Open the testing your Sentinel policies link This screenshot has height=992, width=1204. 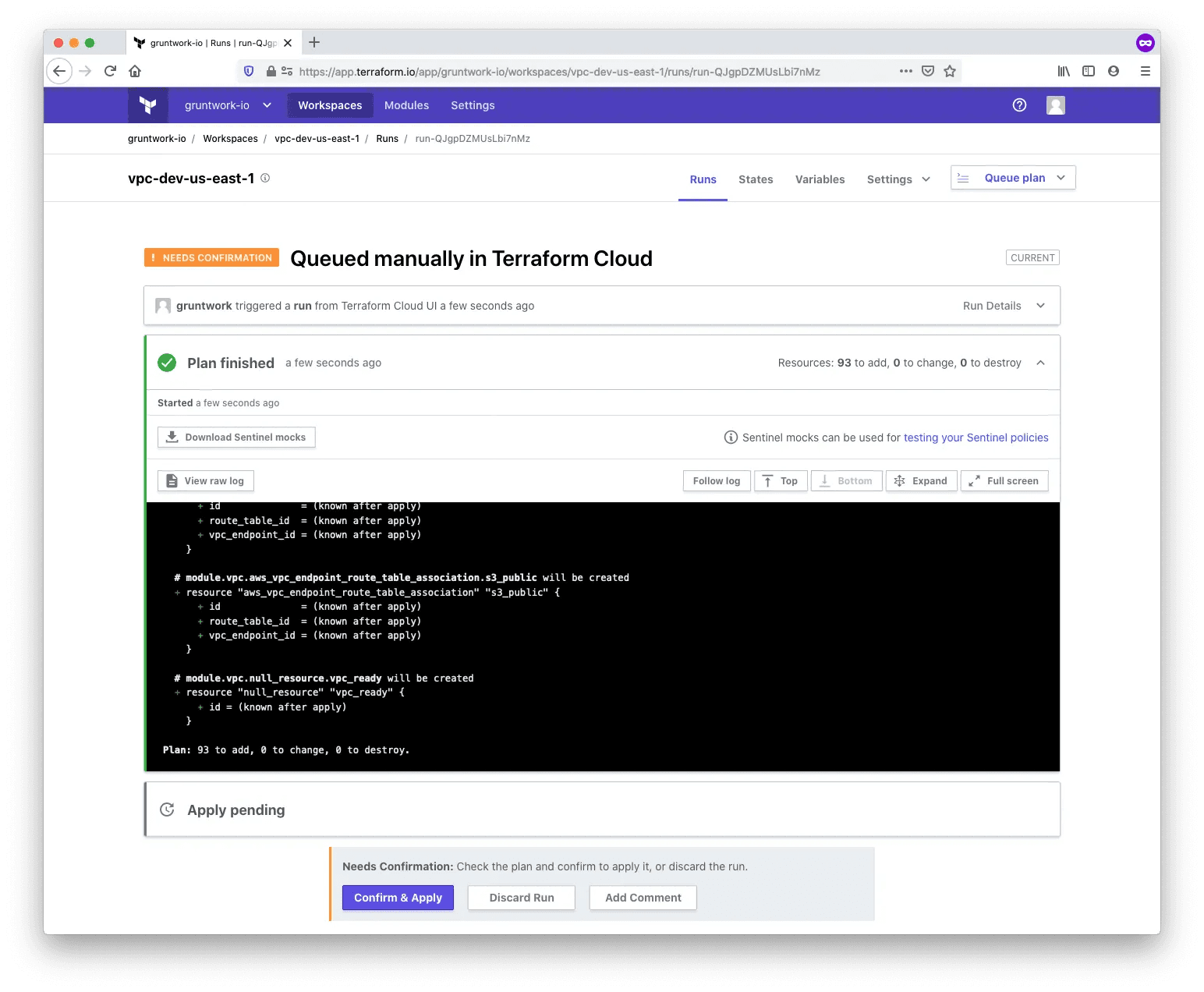[976, 438]
